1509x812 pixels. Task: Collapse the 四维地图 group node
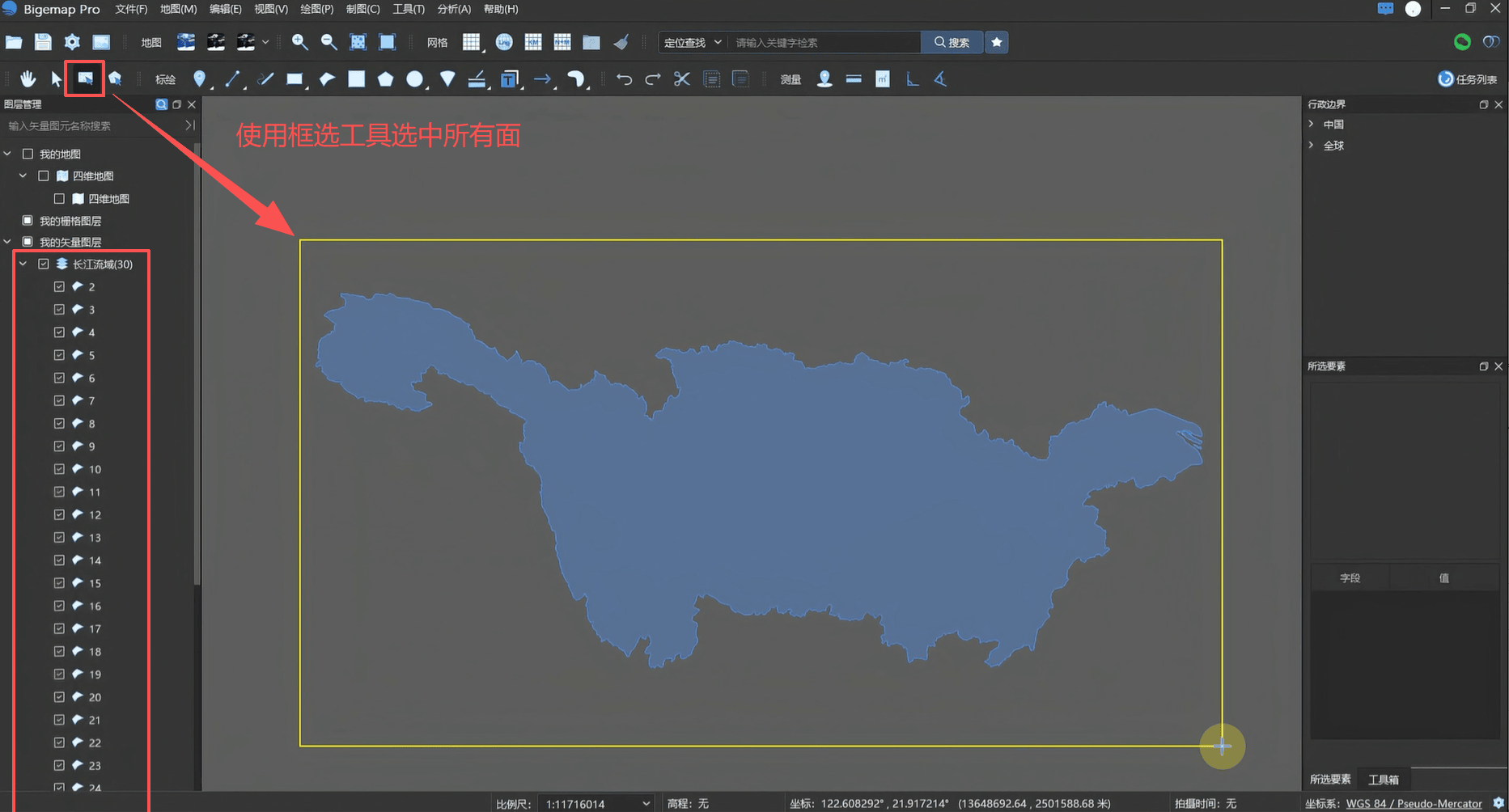[23, 176]
